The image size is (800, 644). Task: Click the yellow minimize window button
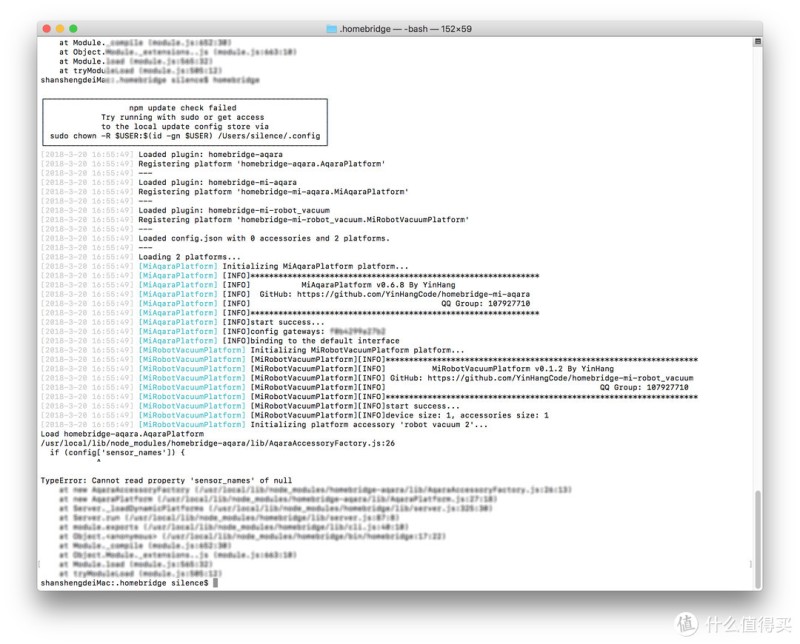60,29
